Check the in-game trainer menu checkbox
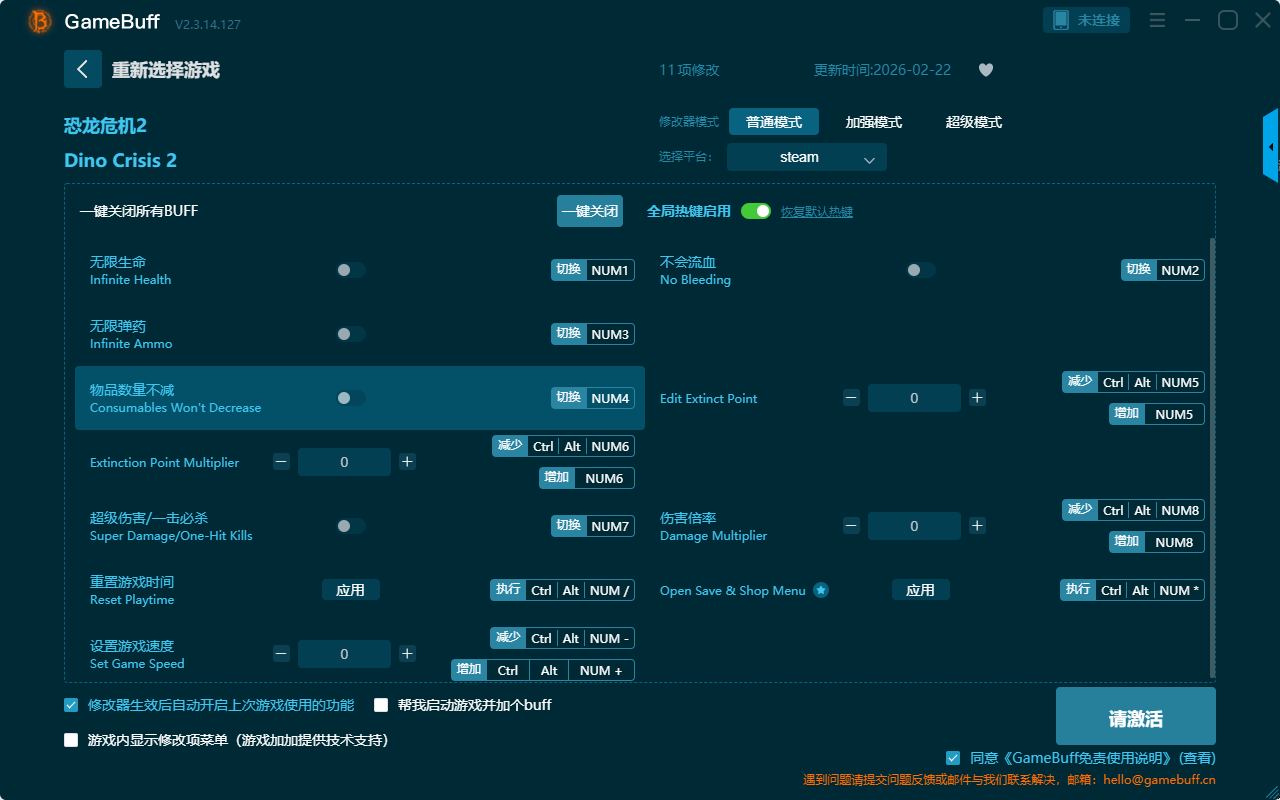 click(71, 740)
